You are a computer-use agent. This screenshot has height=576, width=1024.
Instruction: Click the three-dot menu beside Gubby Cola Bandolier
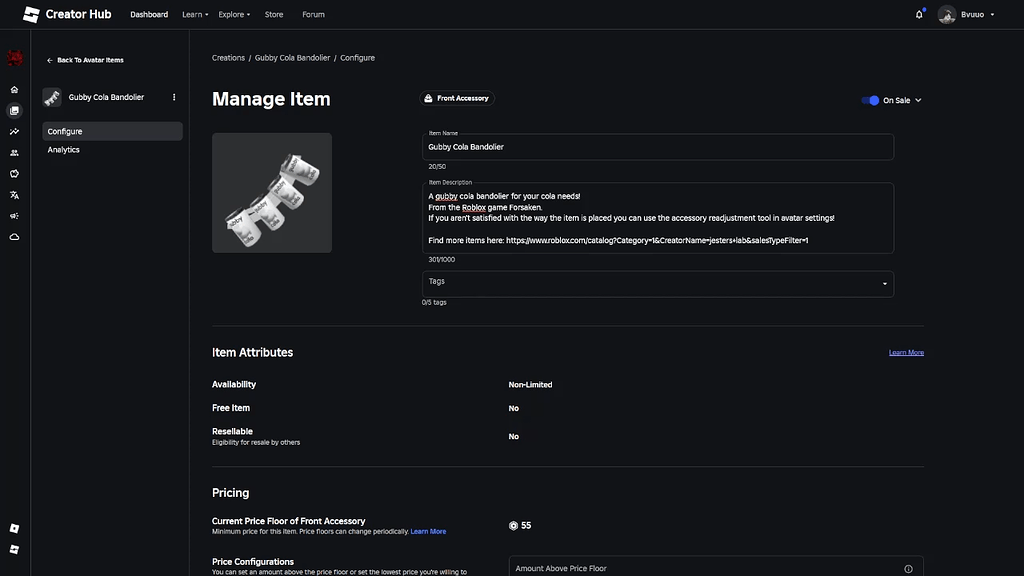pyautogui.click(x=173, y=97)
